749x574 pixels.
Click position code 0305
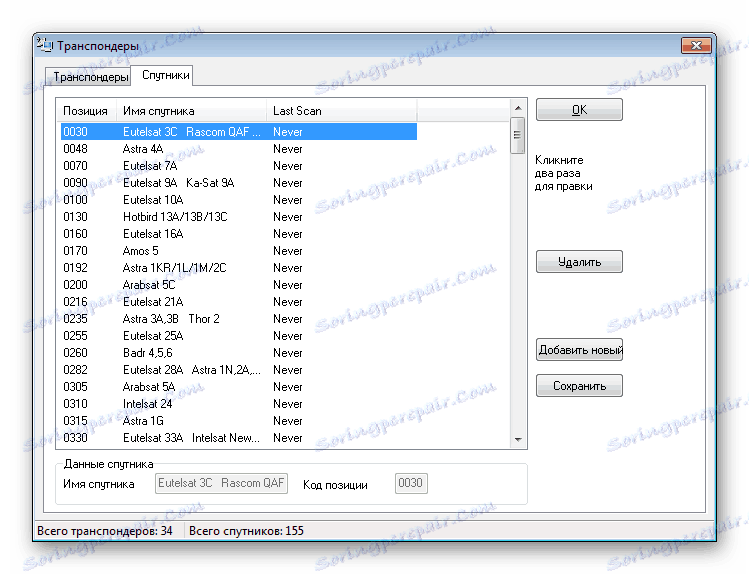[75, 387]
